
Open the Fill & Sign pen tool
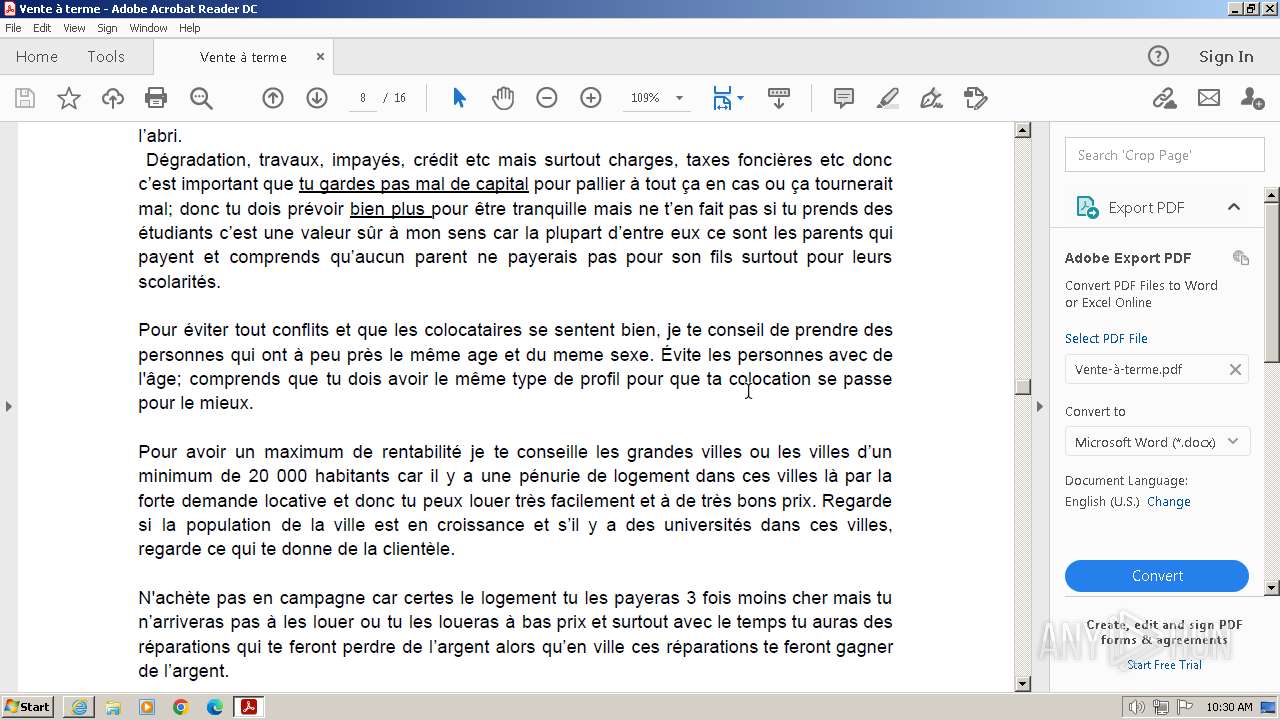pos(931,98)
